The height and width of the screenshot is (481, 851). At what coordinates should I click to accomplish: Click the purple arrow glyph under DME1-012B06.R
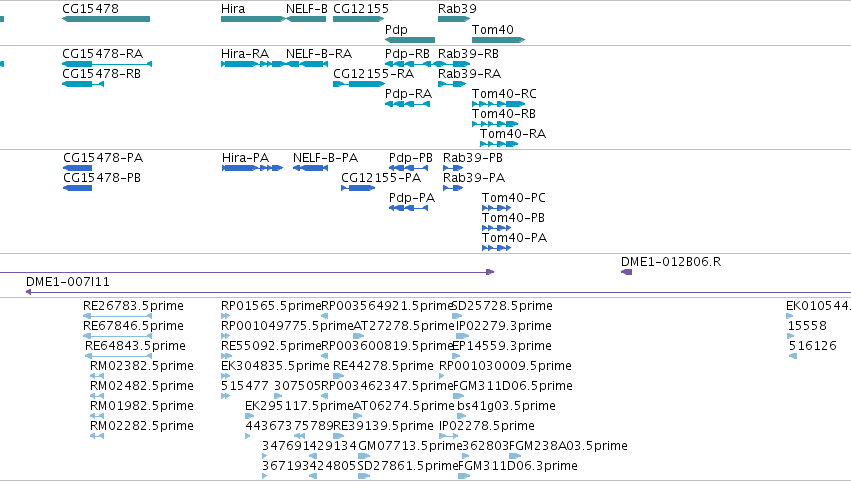[626, 272]
